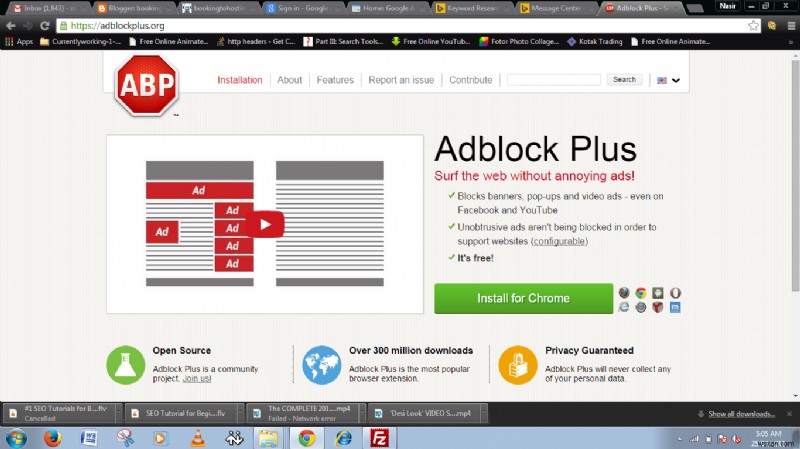Click the muted volume tray icon
800x449 pixels.
[x=736, y=439]
